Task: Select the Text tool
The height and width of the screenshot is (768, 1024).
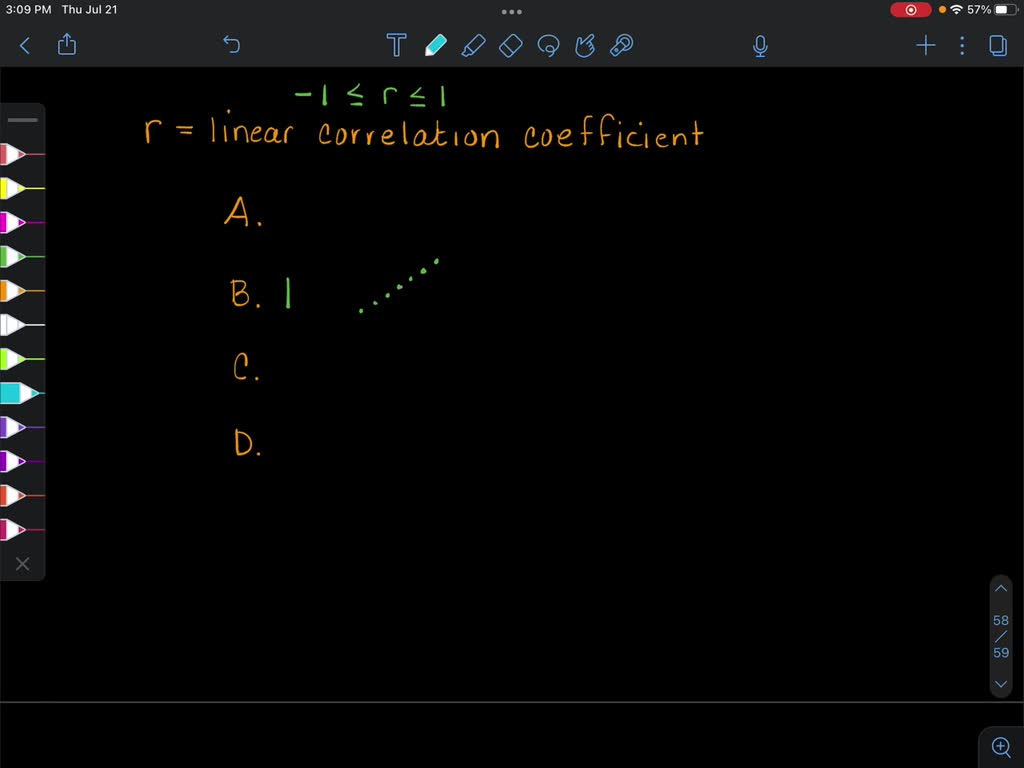Action: (x=396, y=45)
